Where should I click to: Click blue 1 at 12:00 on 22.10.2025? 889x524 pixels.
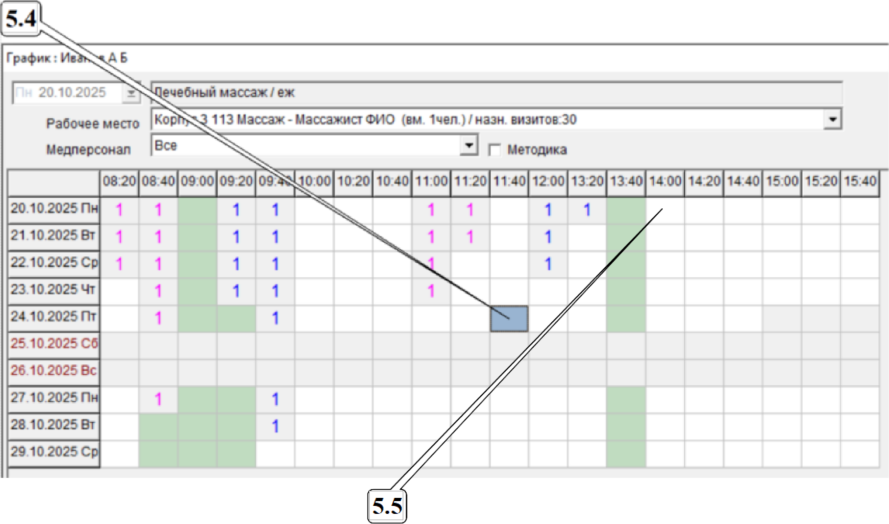click(x=548, y=264)
